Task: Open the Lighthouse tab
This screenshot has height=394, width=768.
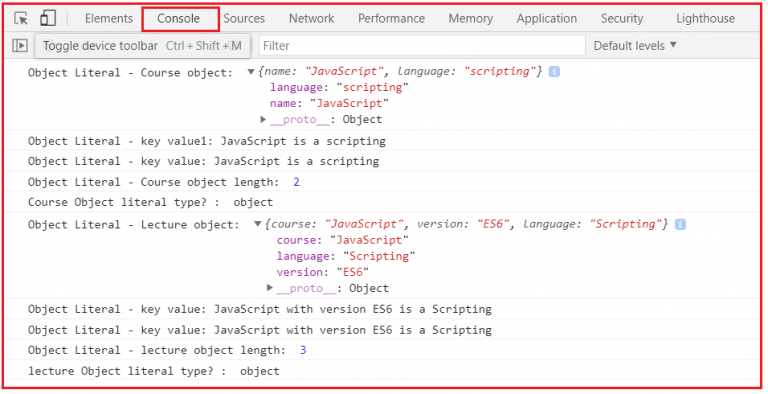Action: pos(705,19)
